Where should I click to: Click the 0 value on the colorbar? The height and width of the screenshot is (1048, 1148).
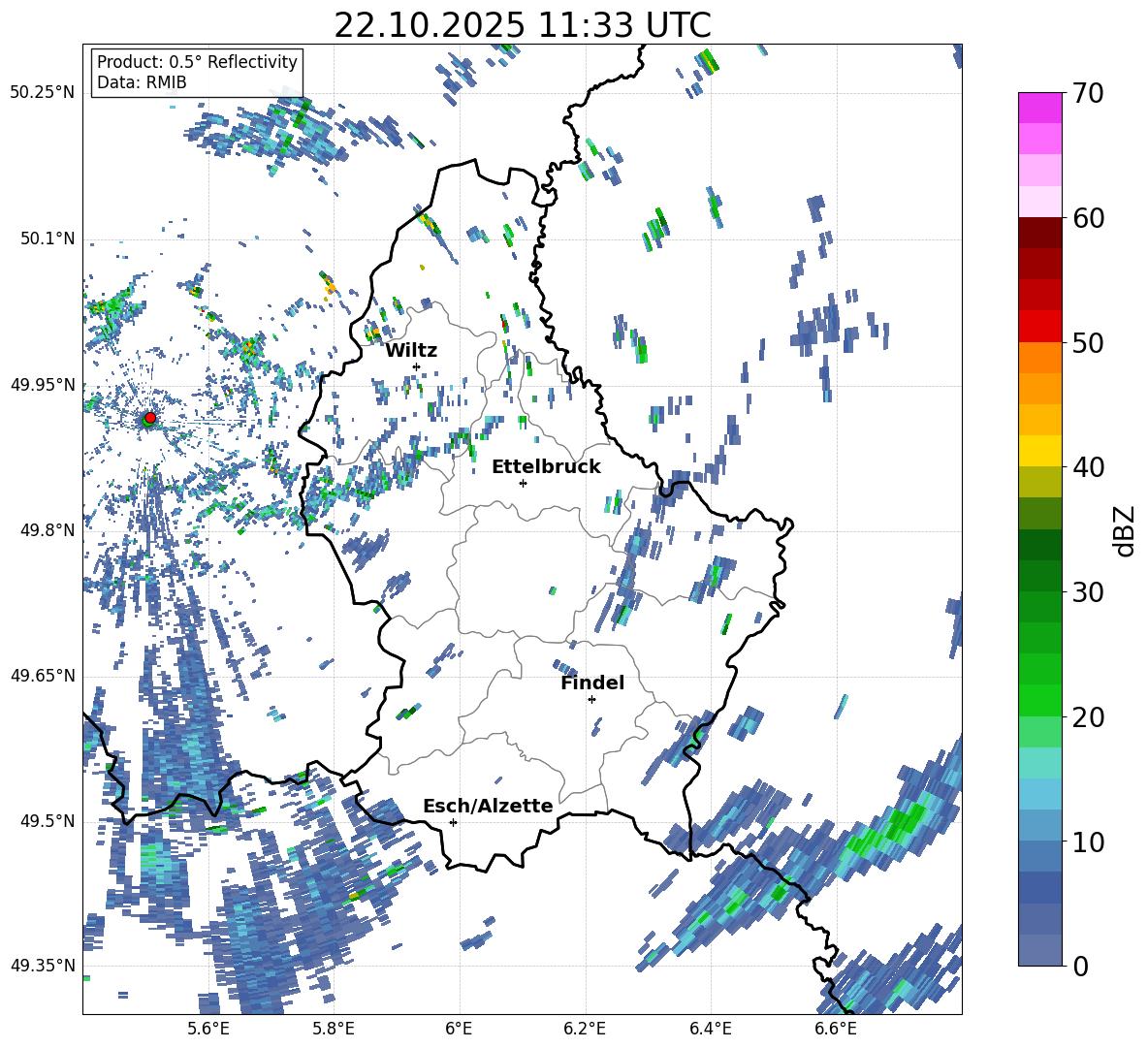[x=1081, y=966]
